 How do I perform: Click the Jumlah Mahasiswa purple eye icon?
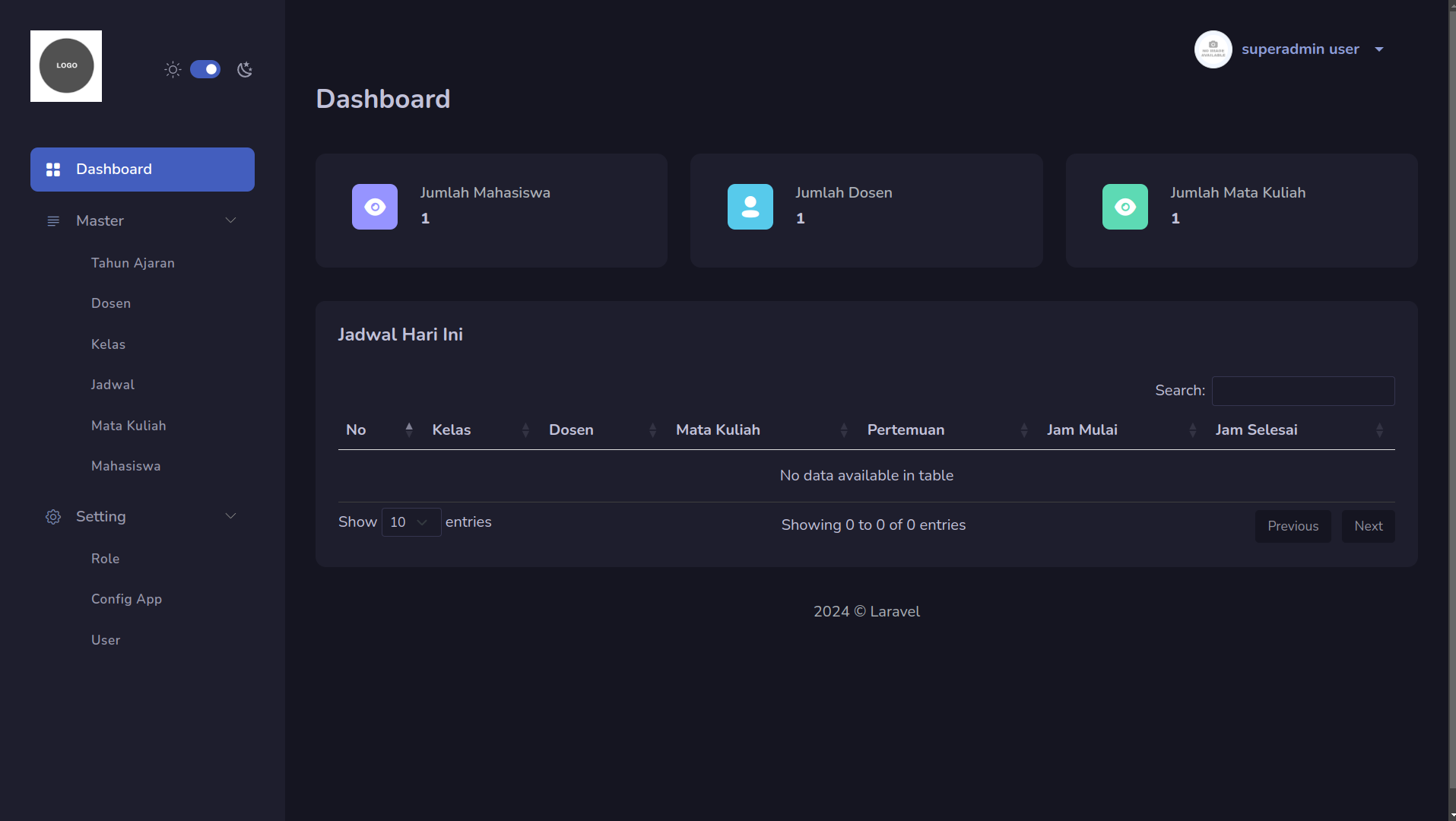click(375, 207)
